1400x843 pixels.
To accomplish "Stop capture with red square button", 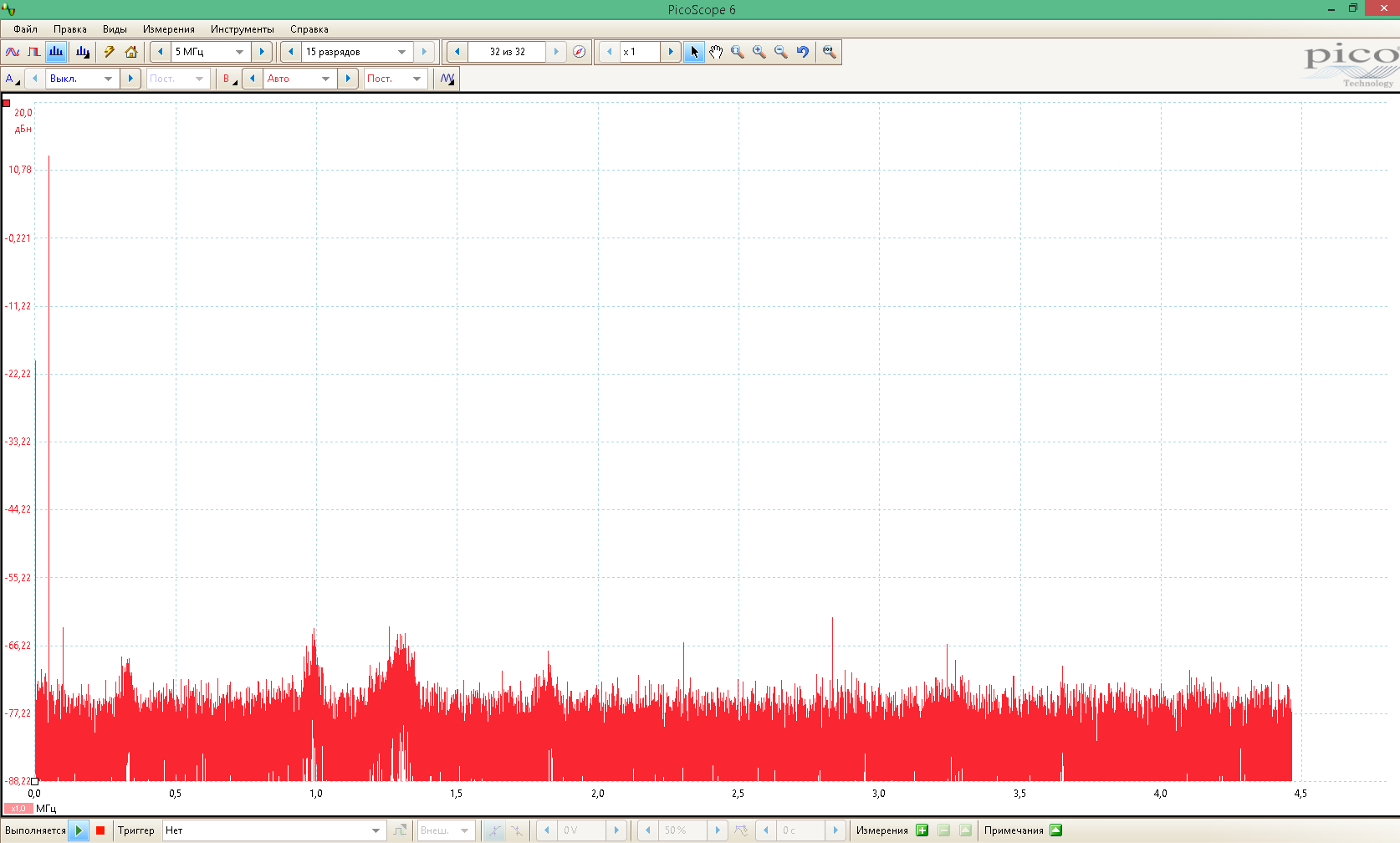I will point(100,830).
